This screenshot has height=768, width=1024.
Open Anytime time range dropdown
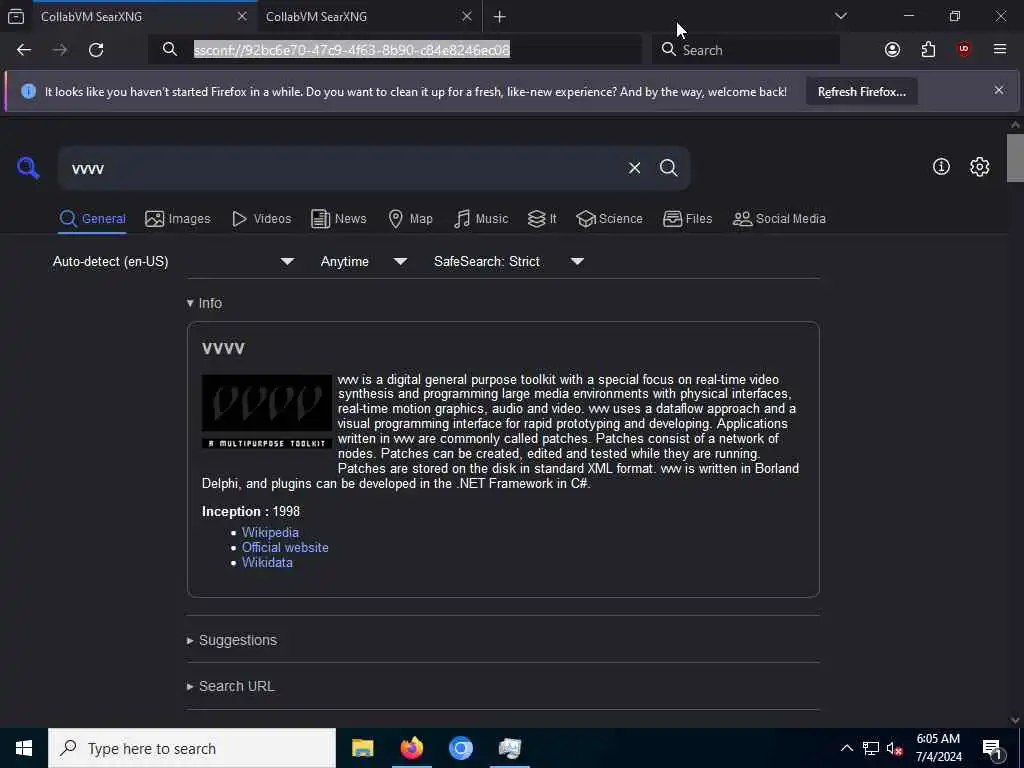(364, 261)
